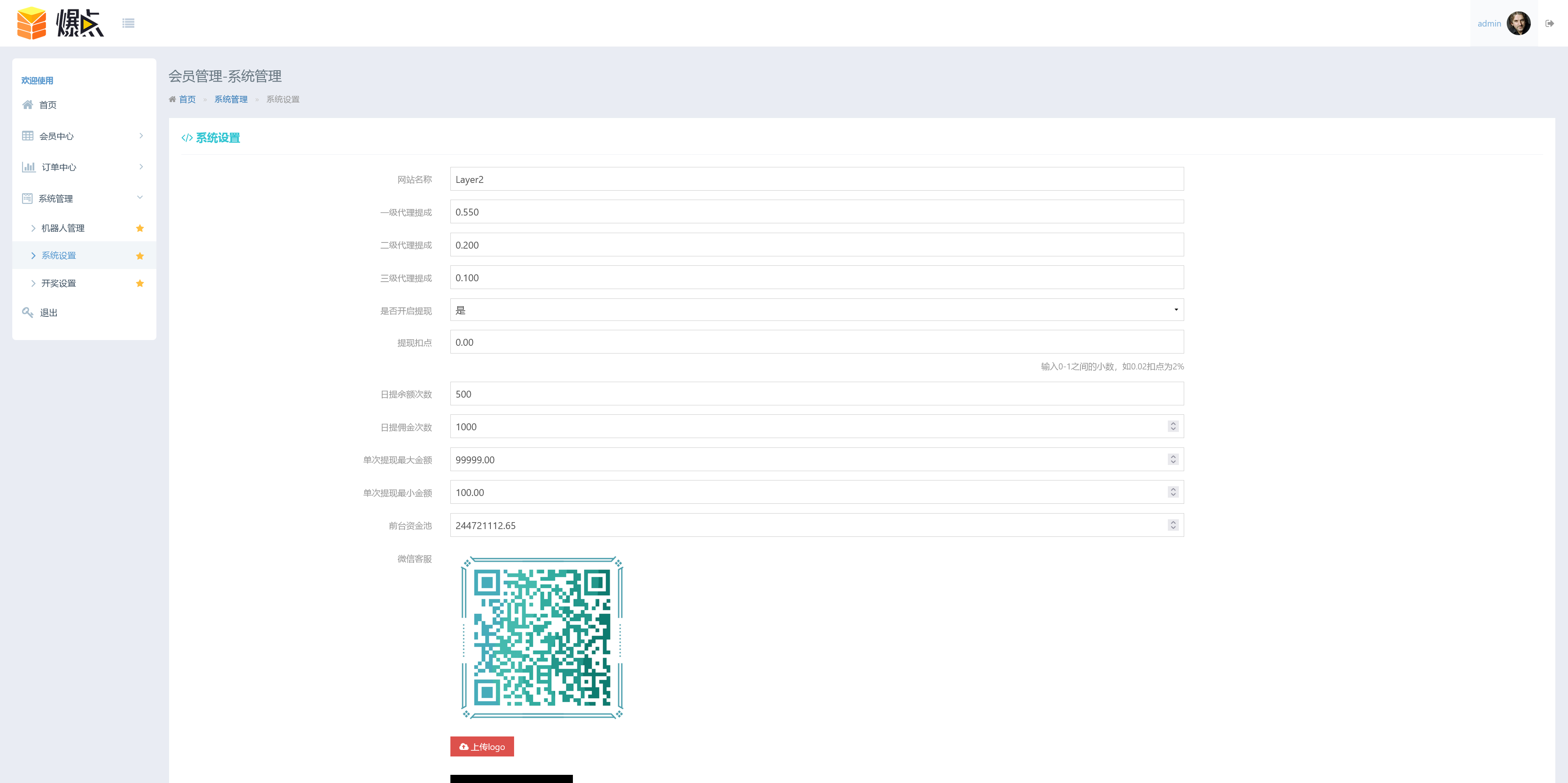The image size is (1568, 783).
Task: Click the logout arrow icon at top right
Action: (x=1549, y=23)
